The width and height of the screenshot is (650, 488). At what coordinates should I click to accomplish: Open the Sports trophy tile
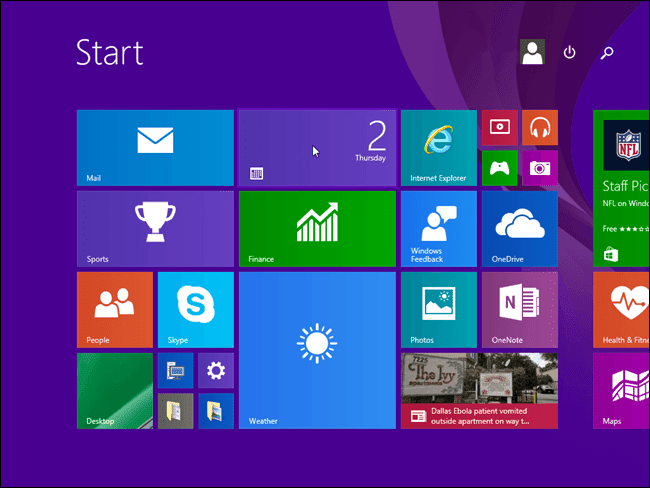pyautogui.click(x=155, y=228)
